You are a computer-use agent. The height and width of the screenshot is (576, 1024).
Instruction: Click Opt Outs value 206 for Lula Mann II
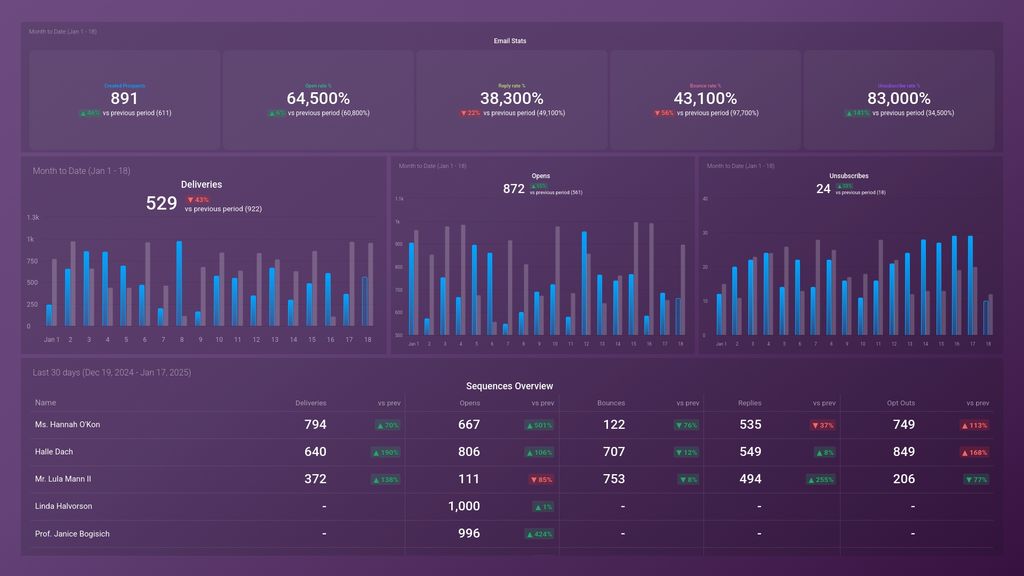click(x=904, y=479)
